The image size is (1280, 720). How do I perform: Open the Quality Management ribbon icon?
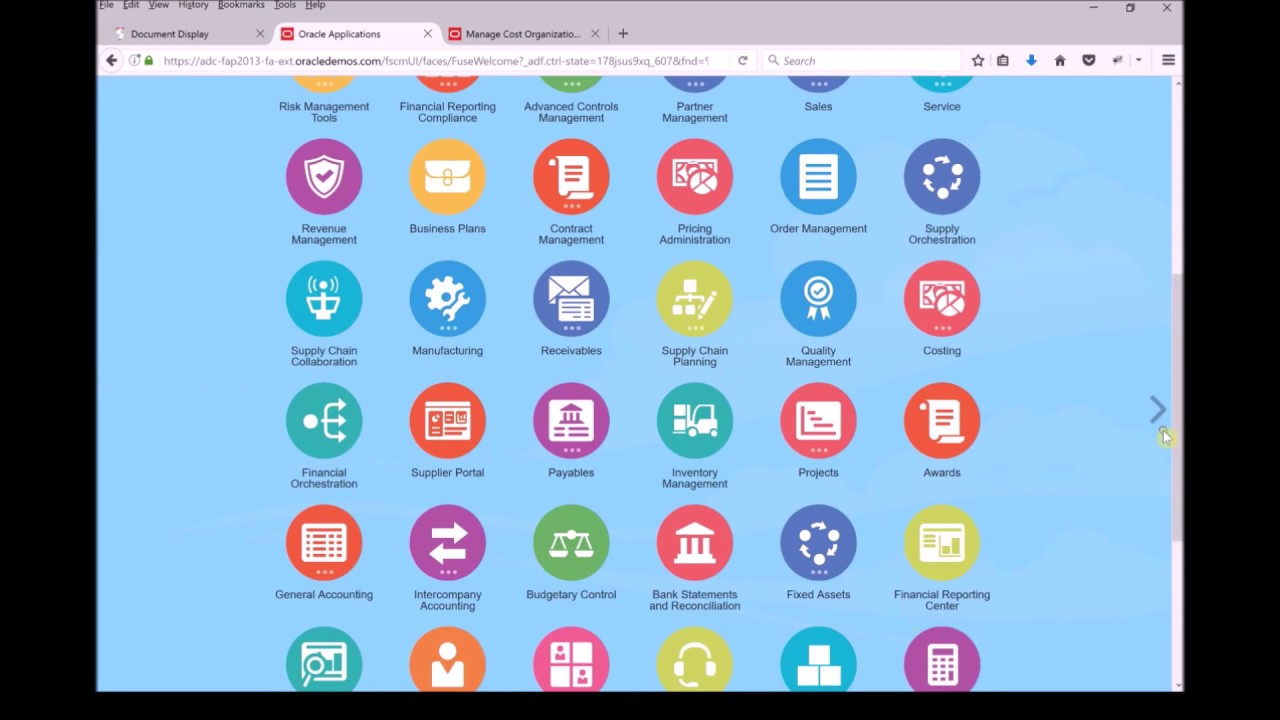coord(818,298)
